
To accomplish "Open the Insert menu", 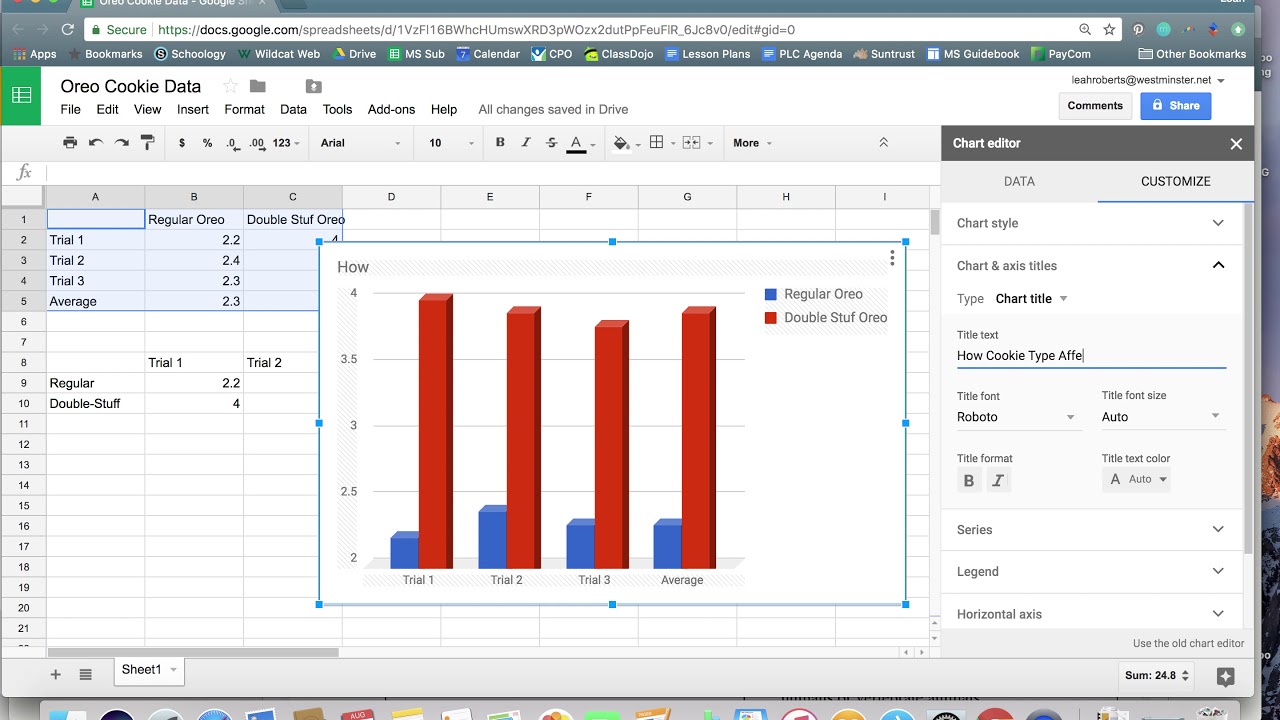I will click(x=193, y=109).
